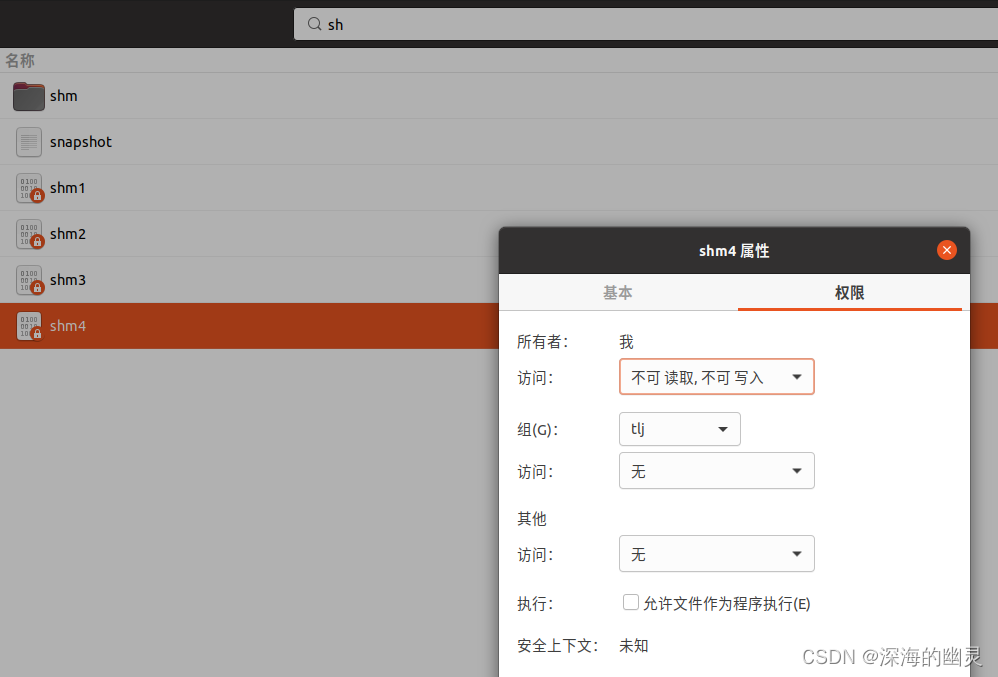This screenshot has width=998, height=677.
Task: Select the shm1 binary file icon
Action: point(28,187)
